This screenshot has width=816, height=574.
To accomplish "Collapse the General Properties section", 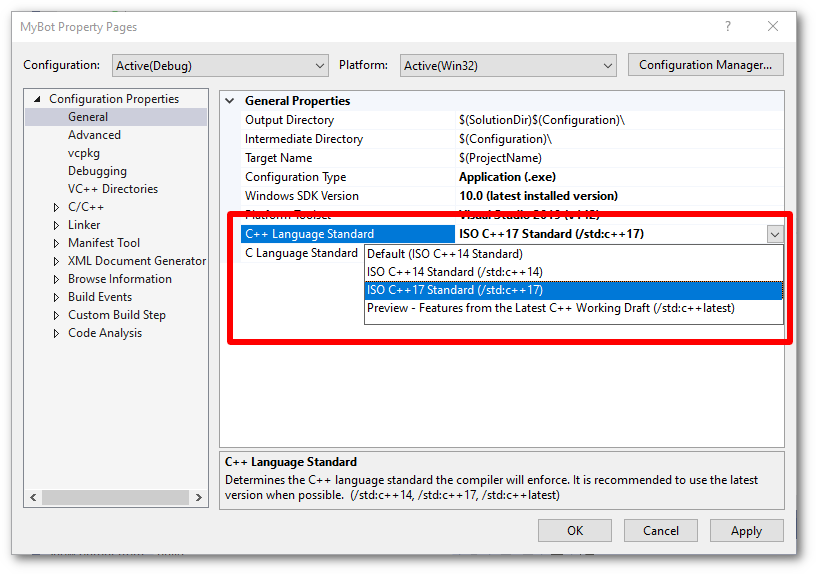I will (x=231, y=101).
